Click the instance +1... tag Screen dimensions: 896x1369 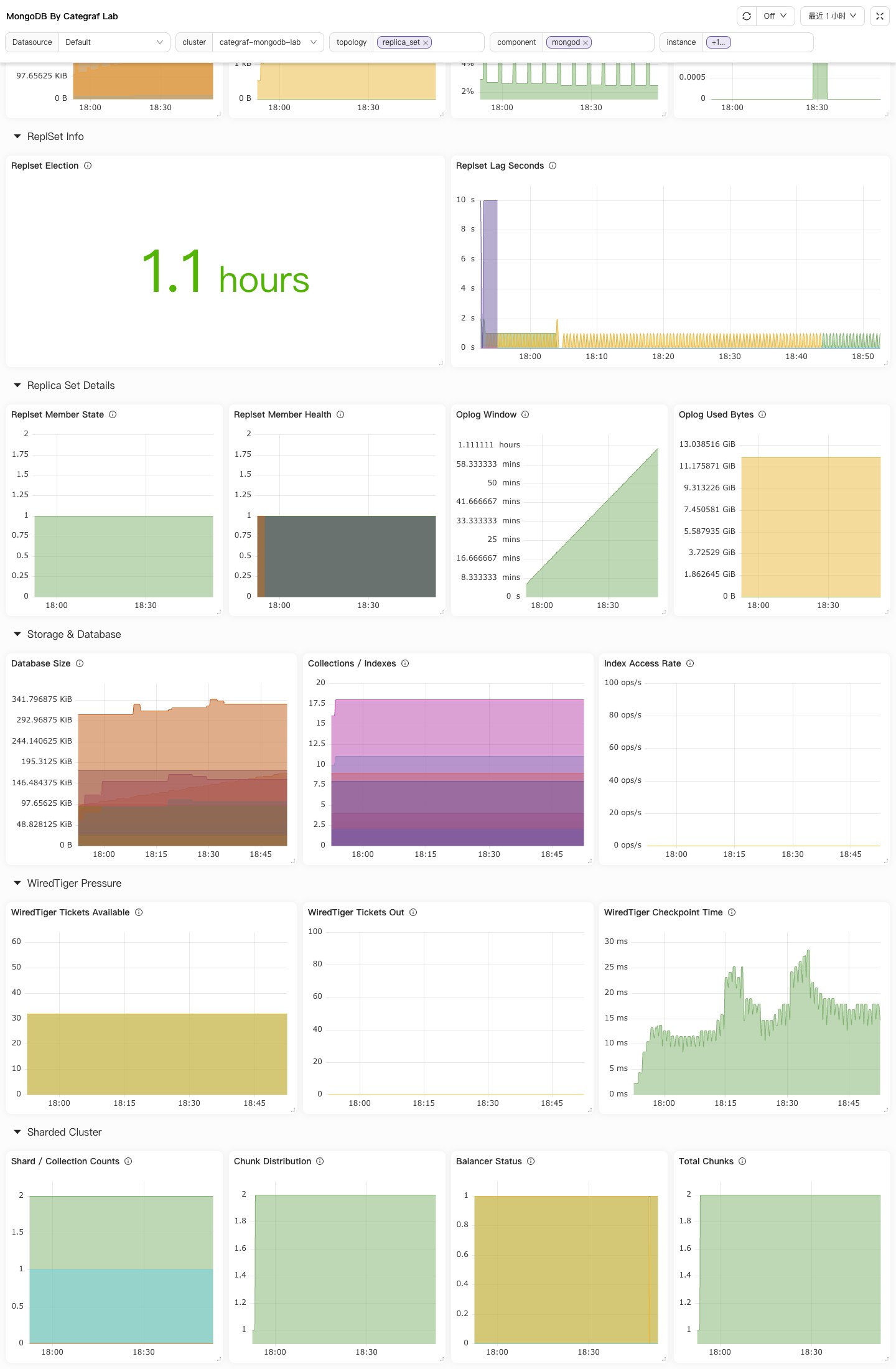(719, 42)
